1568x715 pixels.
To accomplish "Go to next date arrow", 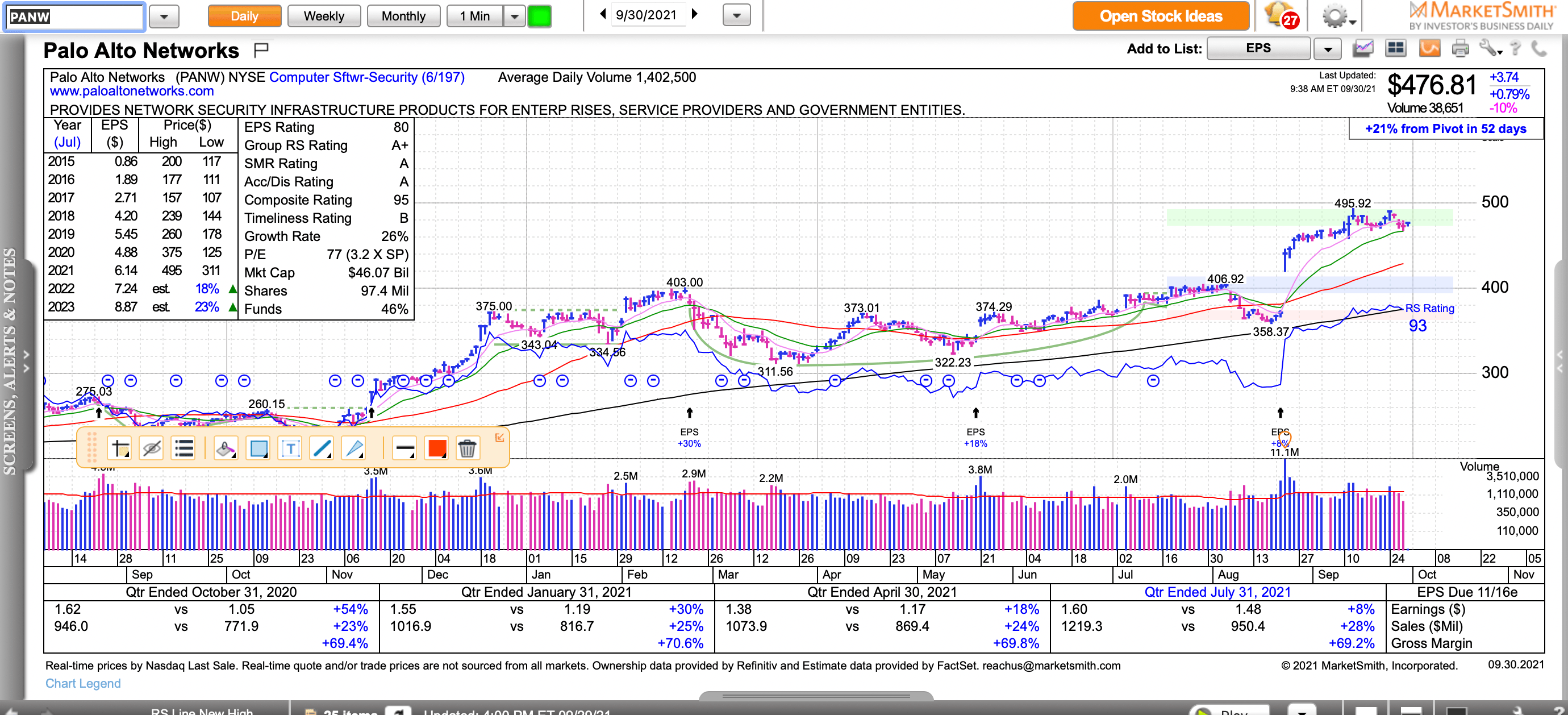I will (694, 14).
